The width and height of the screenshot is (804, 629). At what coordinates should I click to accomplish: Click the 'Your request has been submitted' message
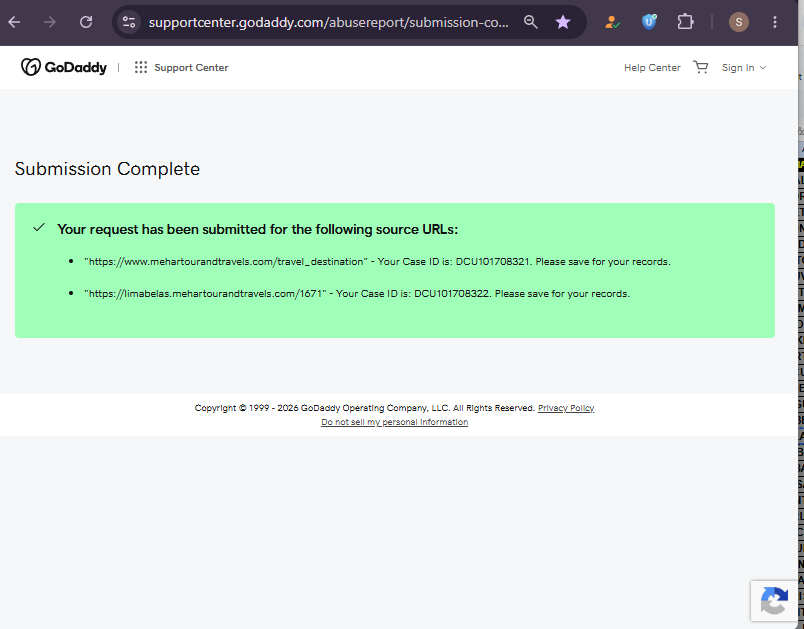[x=257, y=229]
